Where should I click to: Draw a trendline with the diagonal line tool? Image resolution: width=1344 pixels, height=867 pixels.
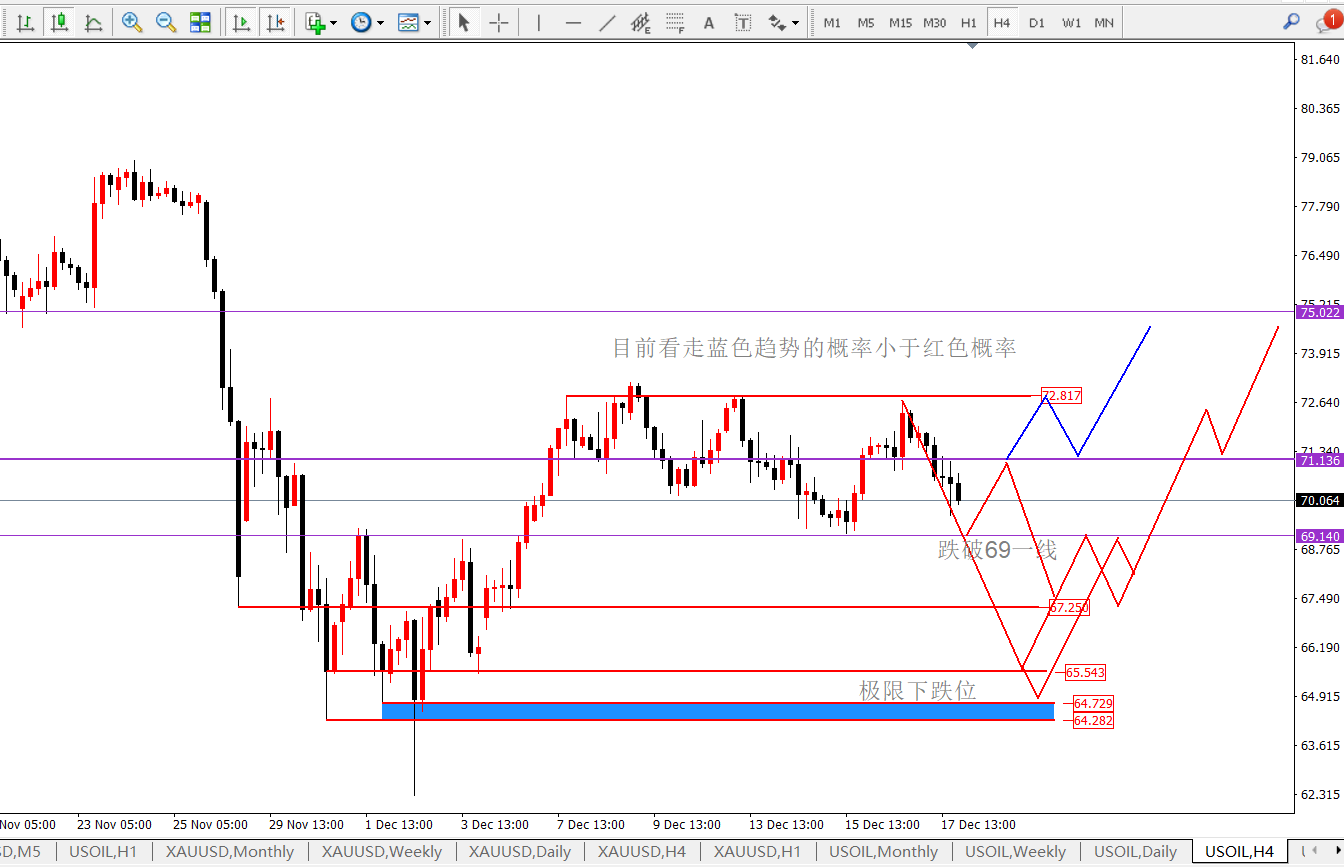607,22
